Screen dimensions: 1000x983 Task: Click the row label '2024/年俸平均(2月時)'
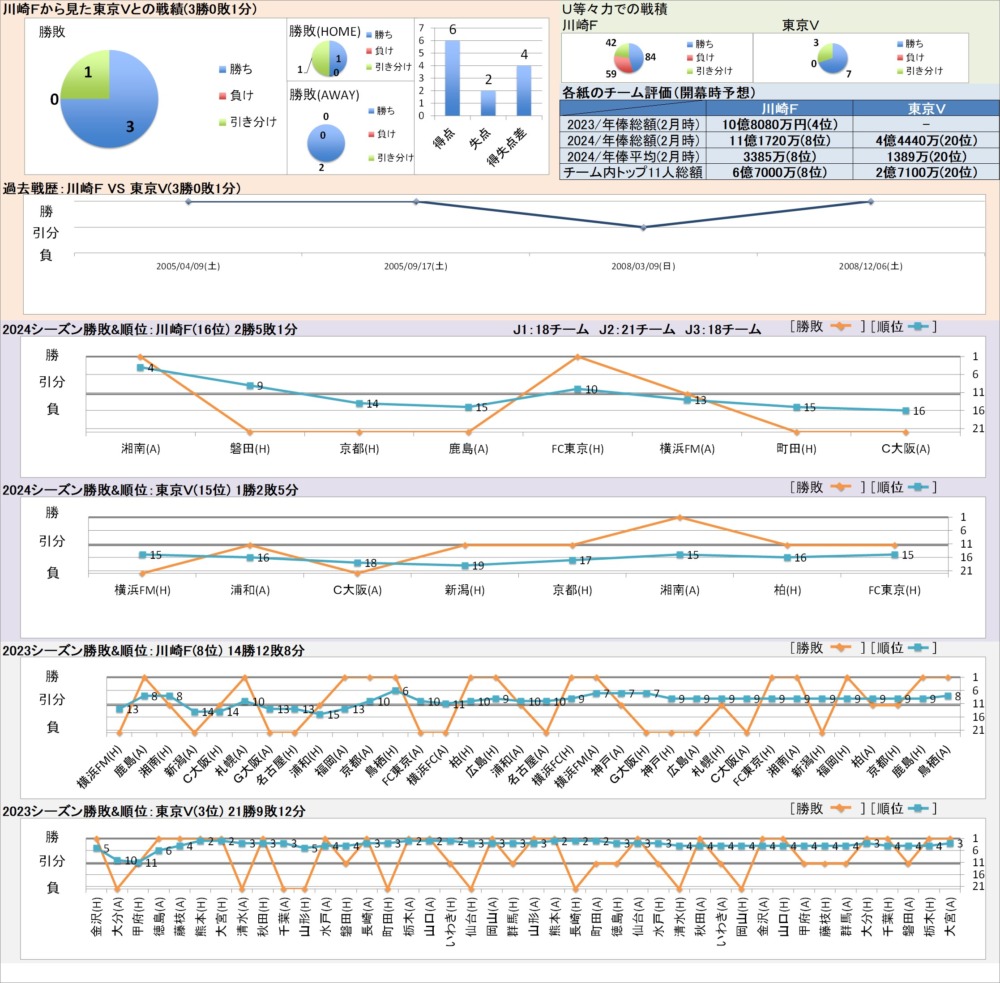point(633,156)
